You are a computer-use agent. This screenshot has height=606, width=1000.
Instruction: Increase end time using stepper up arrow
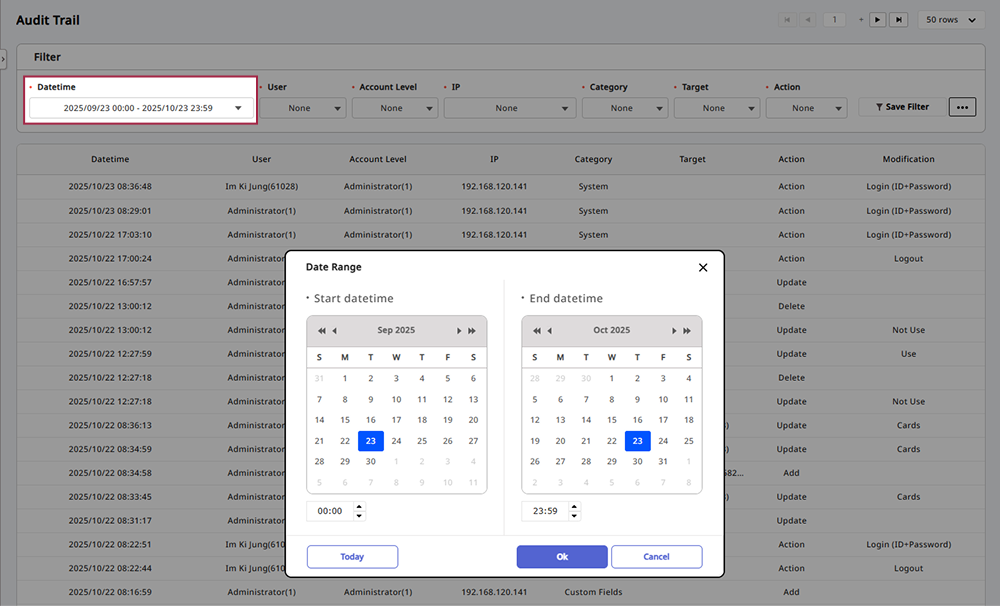coord(574,507)
